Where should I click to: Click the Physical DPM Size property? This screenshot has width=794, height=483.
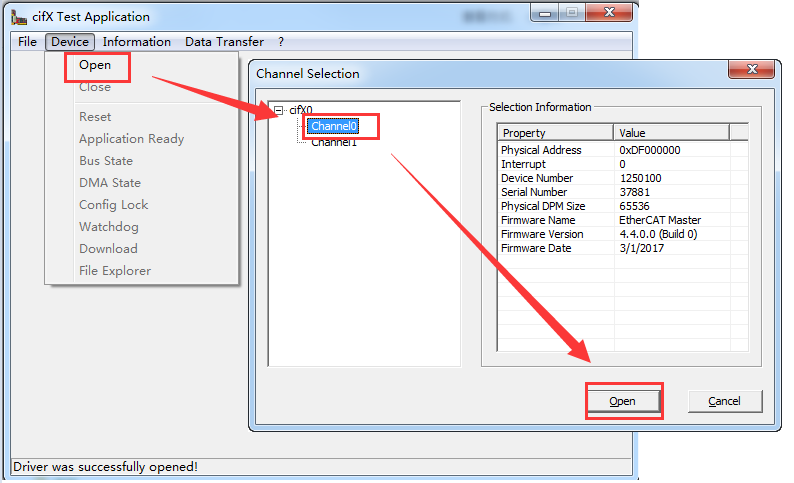[543, 206]
